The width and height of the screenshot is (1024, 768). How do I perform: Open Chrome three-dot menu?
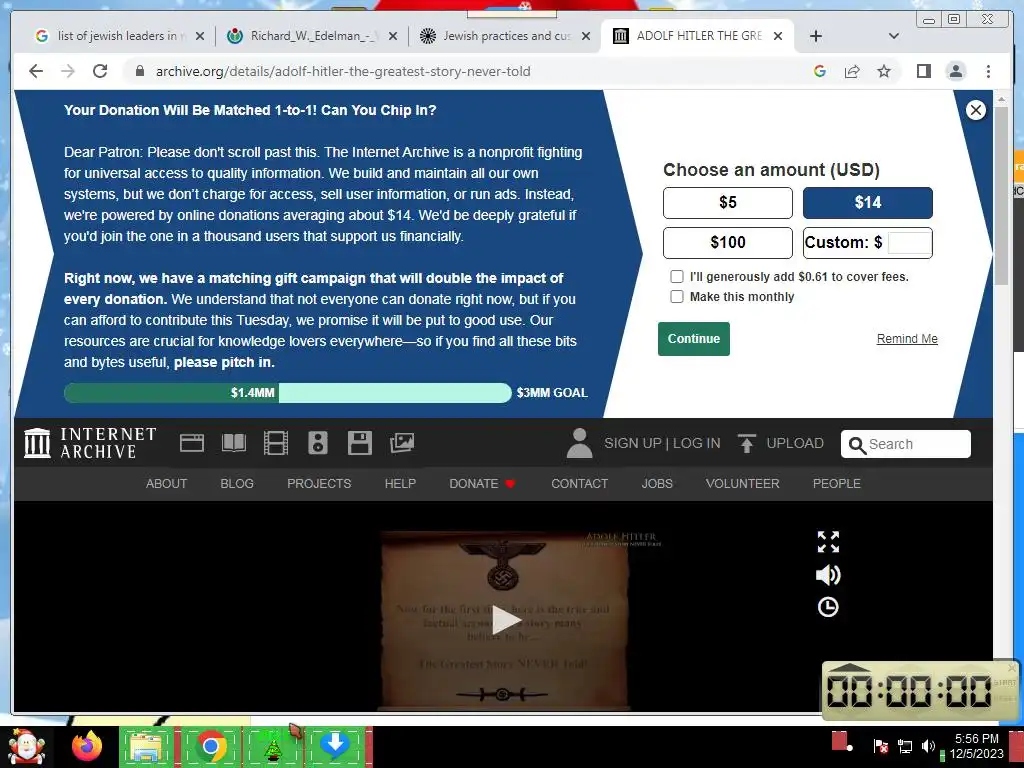(988, 71)
